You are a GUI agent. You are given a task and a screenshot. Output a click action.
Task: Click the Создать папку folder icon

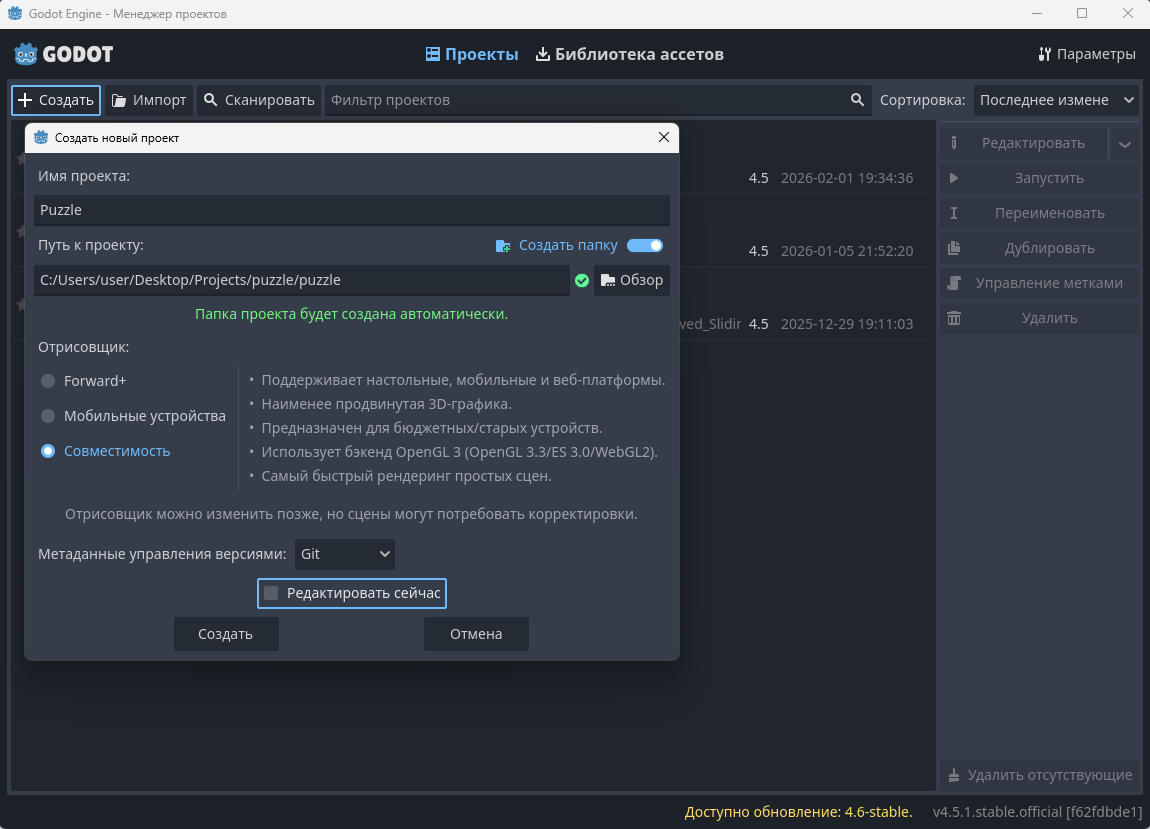pyautogui.click(x=503, y=246)
